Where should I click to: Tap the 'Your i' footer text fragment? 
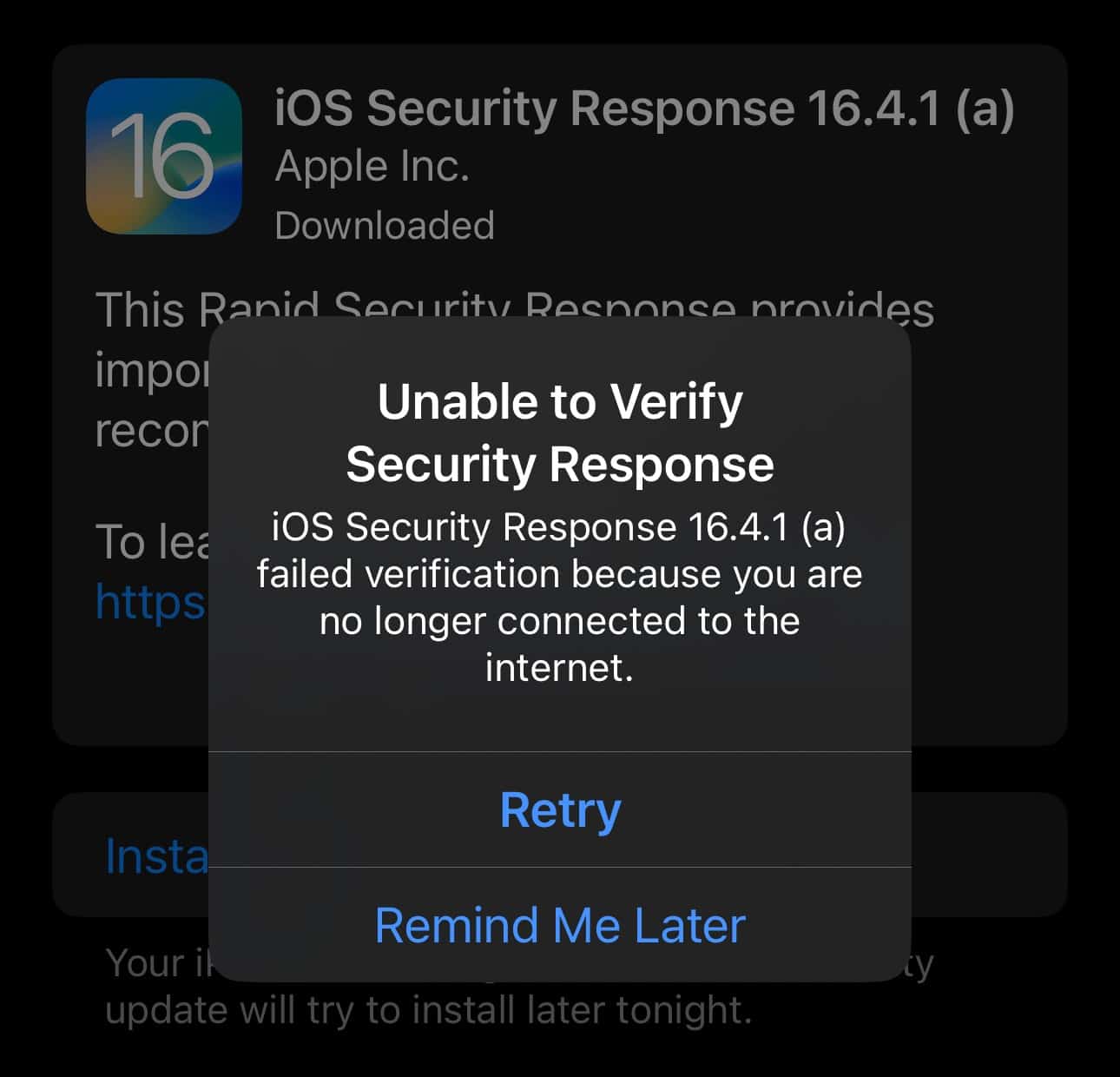(156, 963)
